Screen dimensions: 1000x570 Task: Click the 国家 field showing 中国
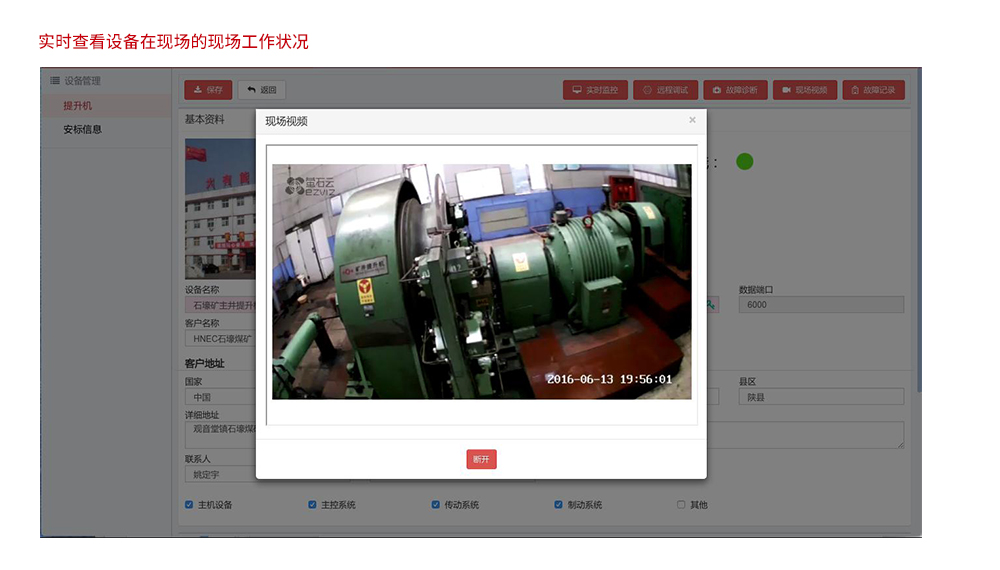coord(221,397)
